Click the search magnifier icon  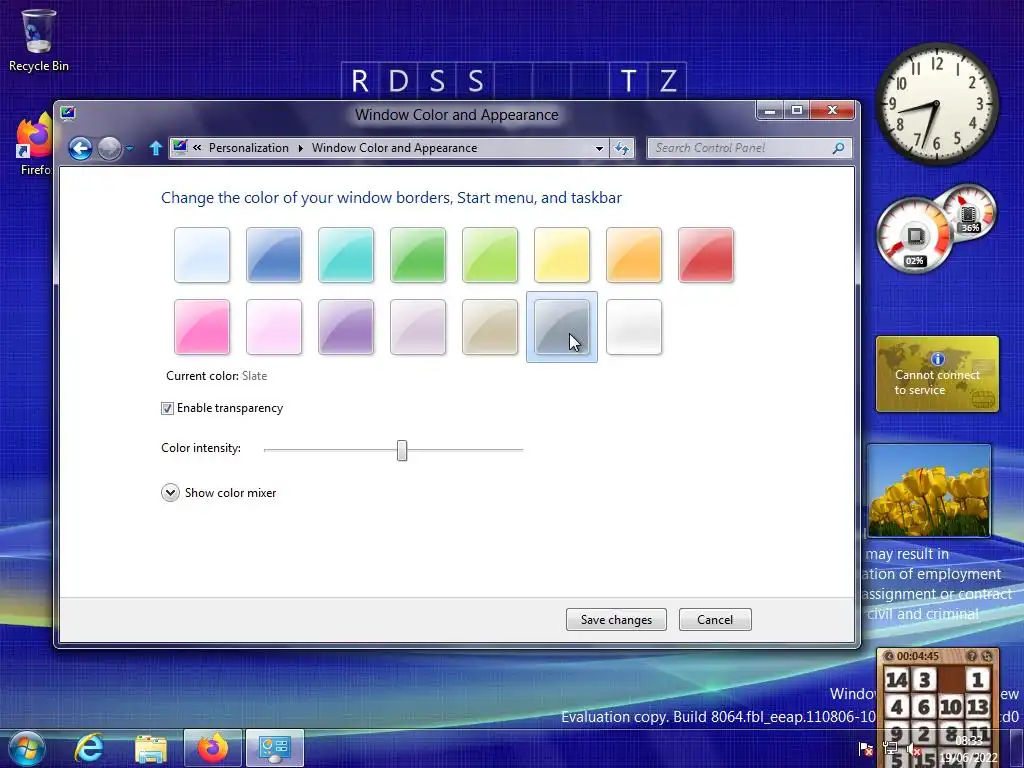tap(839, 148)
